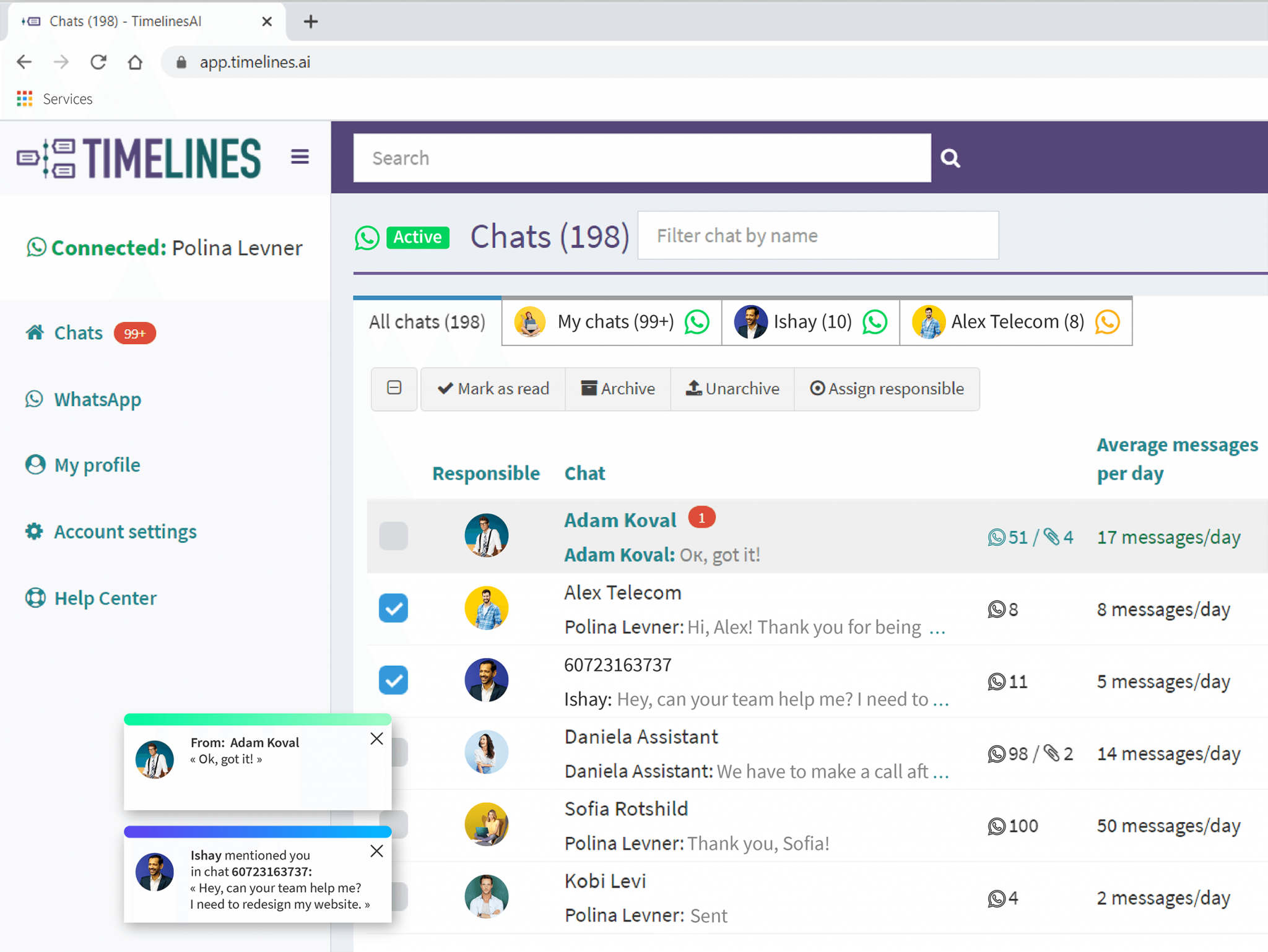Switch to Alex Telecom (8) tab
Image resolution: width=1268 pixels, height=952 pixels.
(1015, 322)
